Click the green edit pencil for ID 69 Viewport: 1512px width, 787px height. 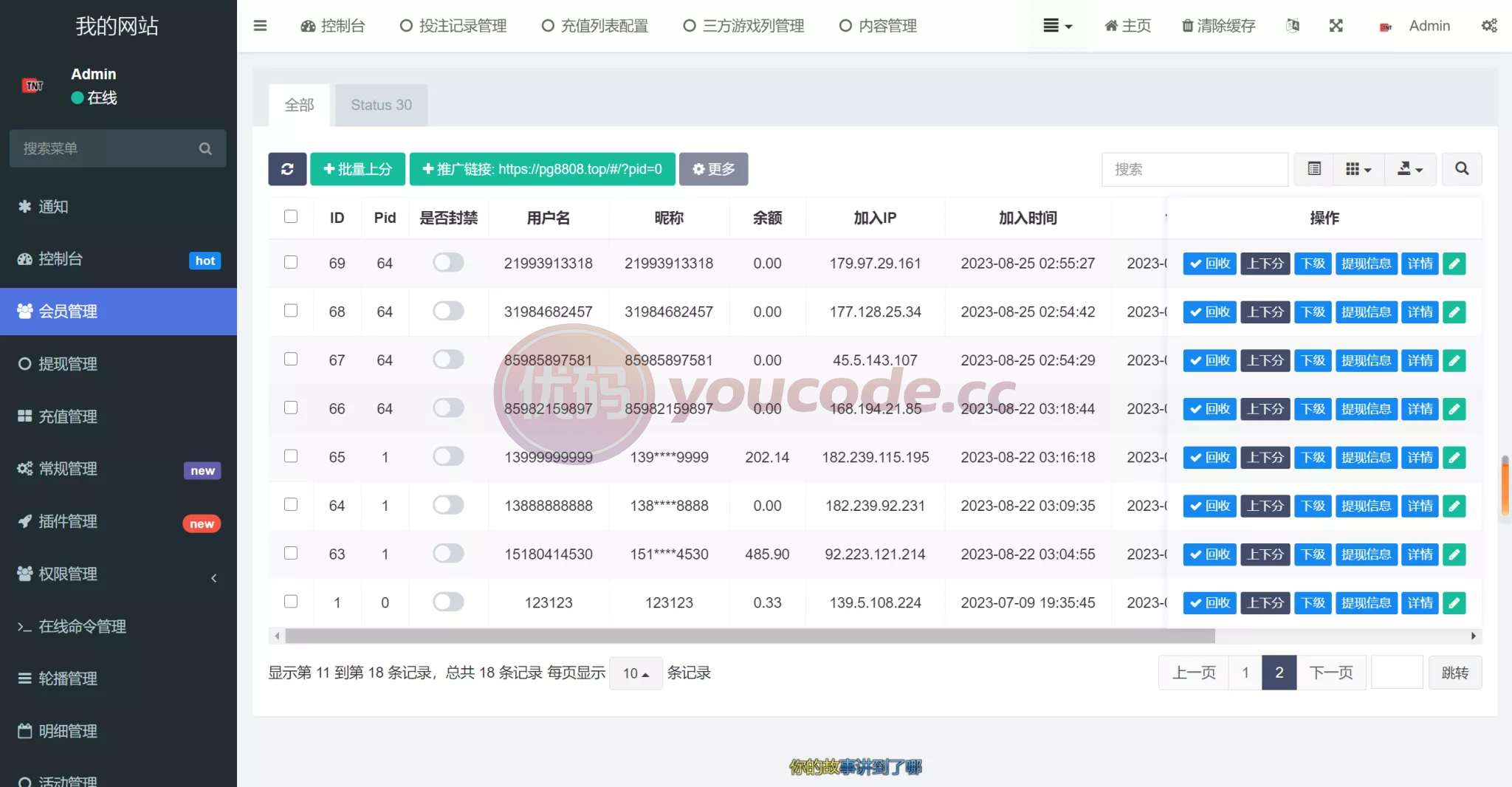(x=1454, y=264)
